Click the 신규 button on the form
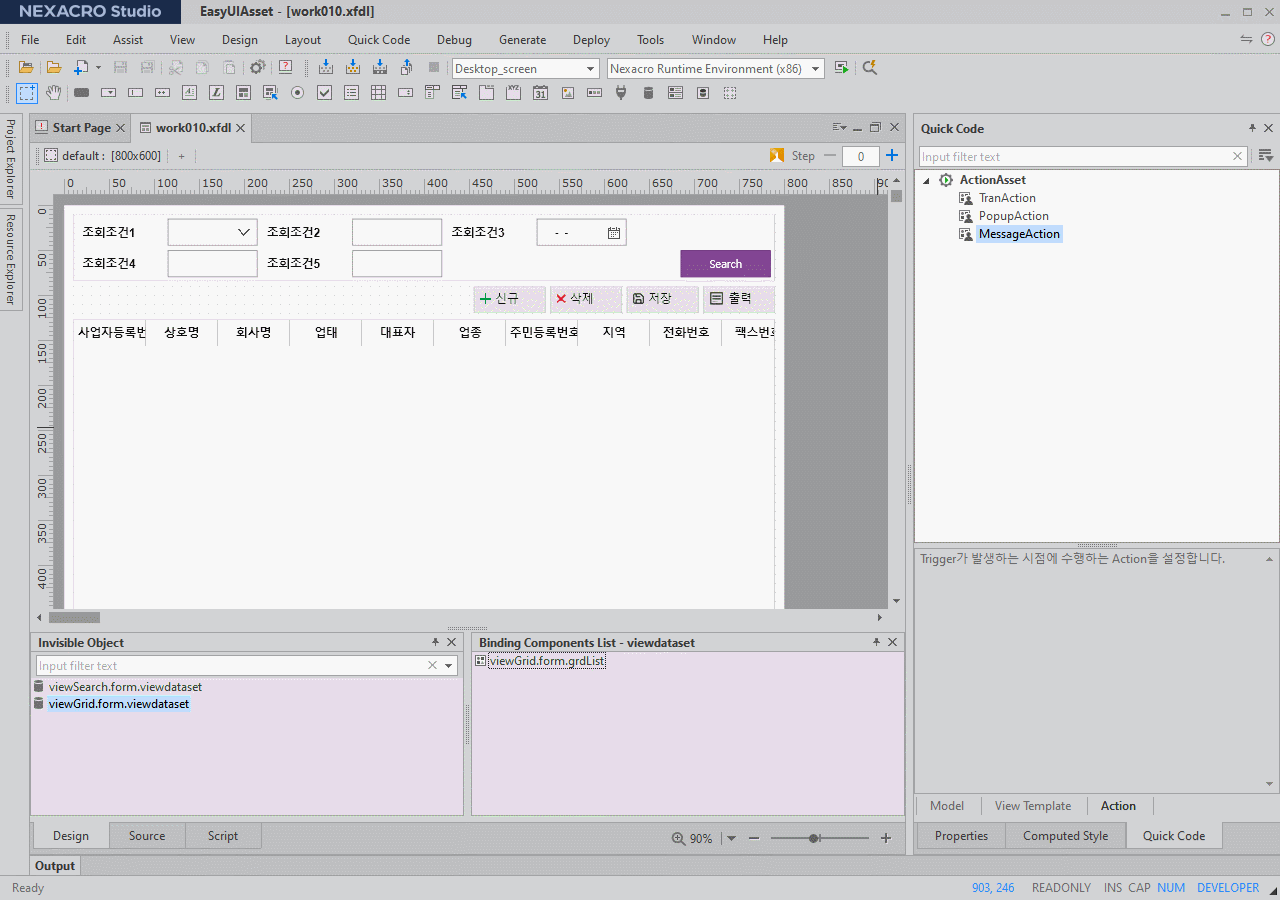 tap(509, 299)
